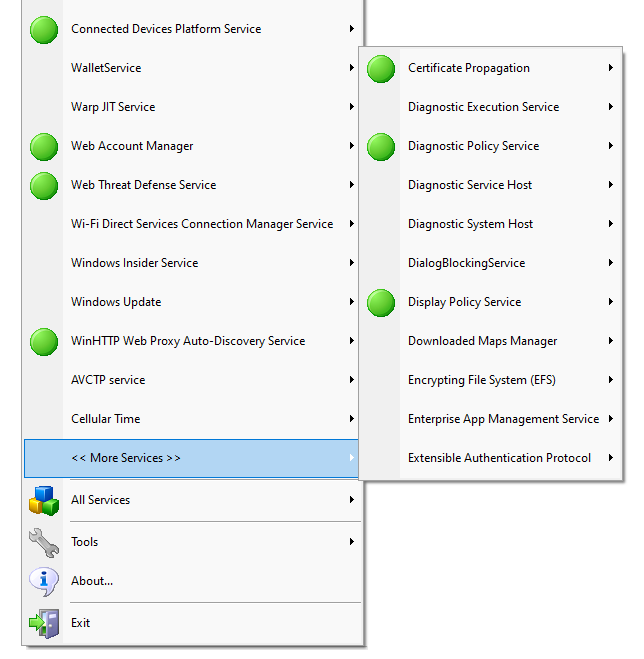This screenshot has height=659, width=644.
Task: Click Web Threat Defense Service label
Action: click(143, 185)
